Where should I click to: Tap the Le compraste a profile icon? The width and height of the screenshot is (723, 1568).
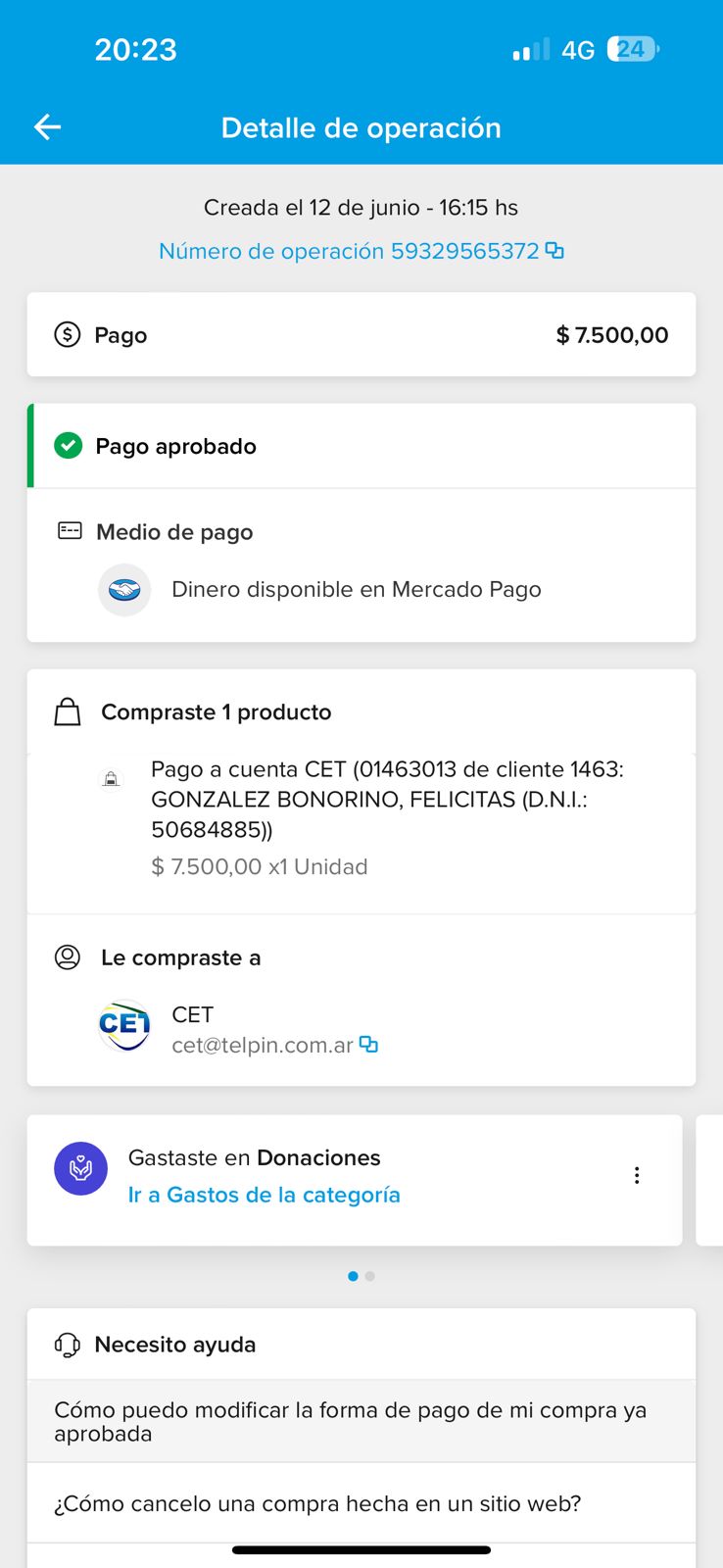pyautogui.click(x=68, y=957)
